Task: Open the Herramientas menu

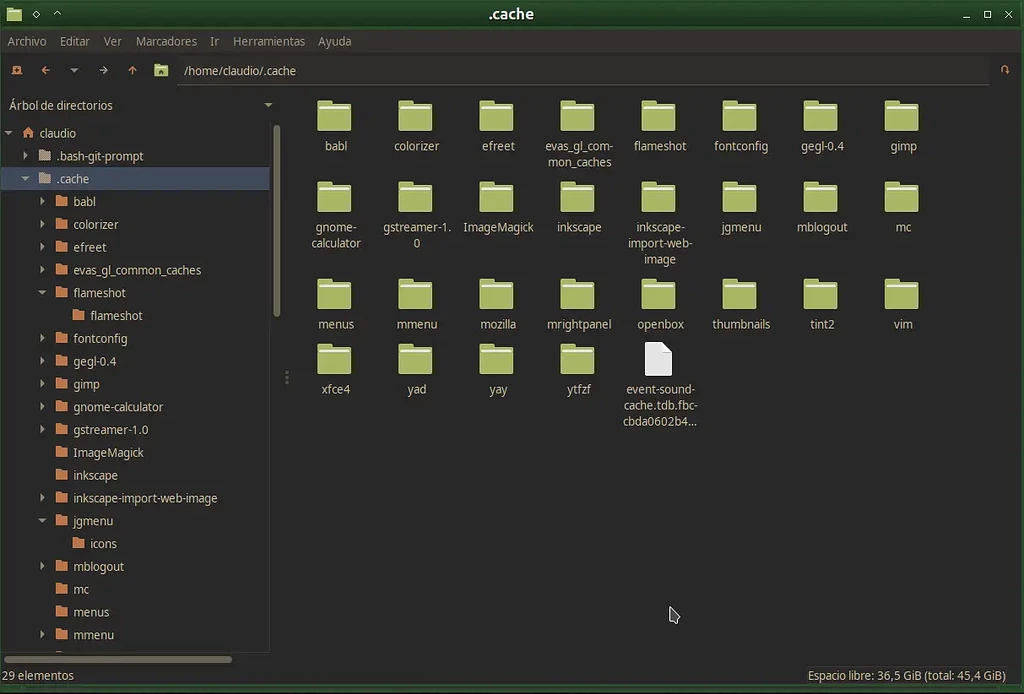Action: (x=268, y=41)
